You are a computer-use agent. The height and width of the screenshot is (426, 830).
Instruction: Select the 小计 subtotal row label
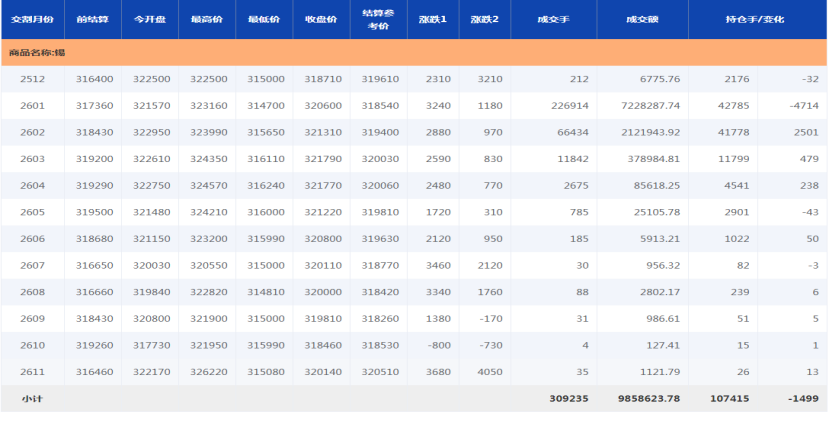pos(32,398)
